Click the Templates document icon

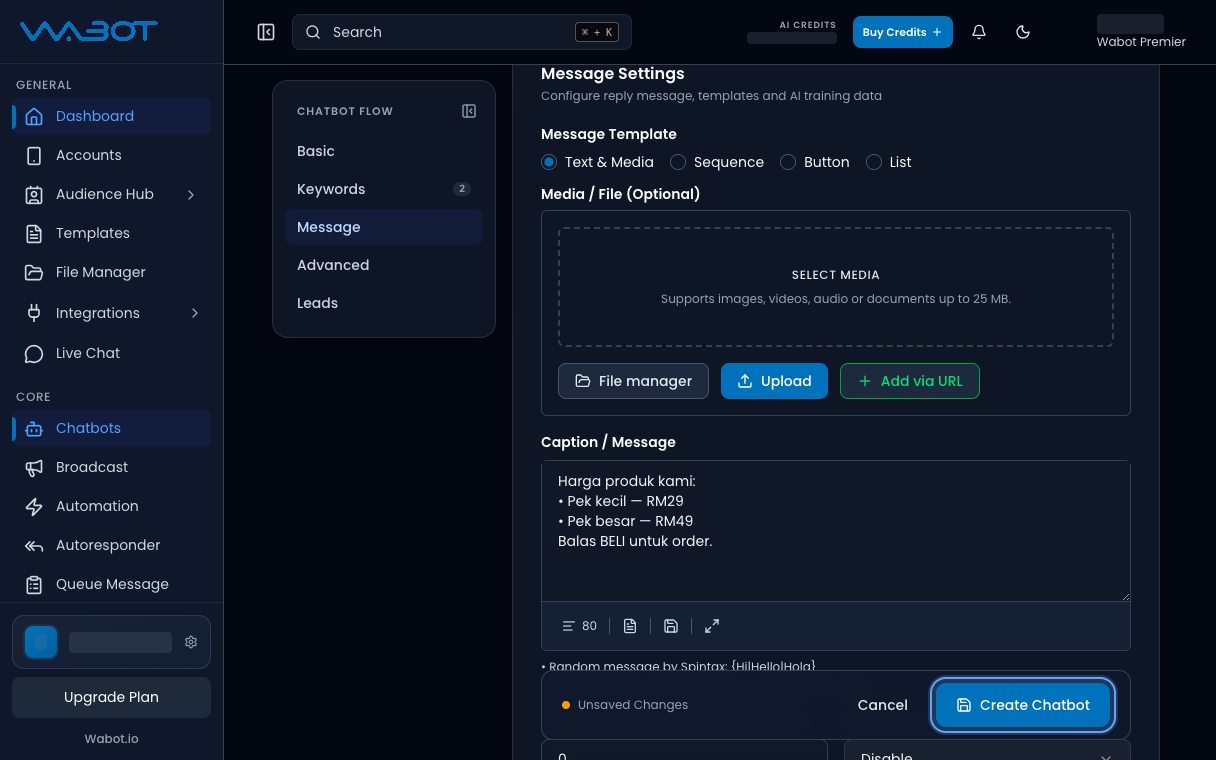point(34,233)
